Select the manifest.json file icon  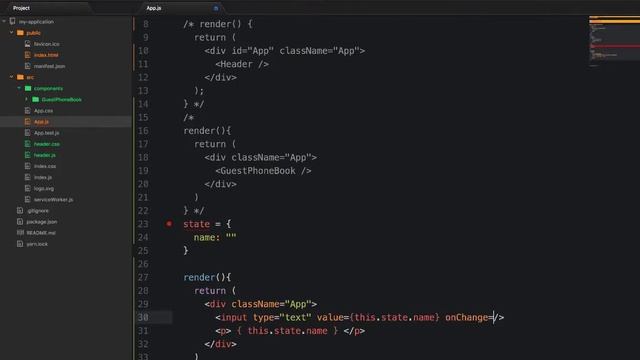(27, 66)
